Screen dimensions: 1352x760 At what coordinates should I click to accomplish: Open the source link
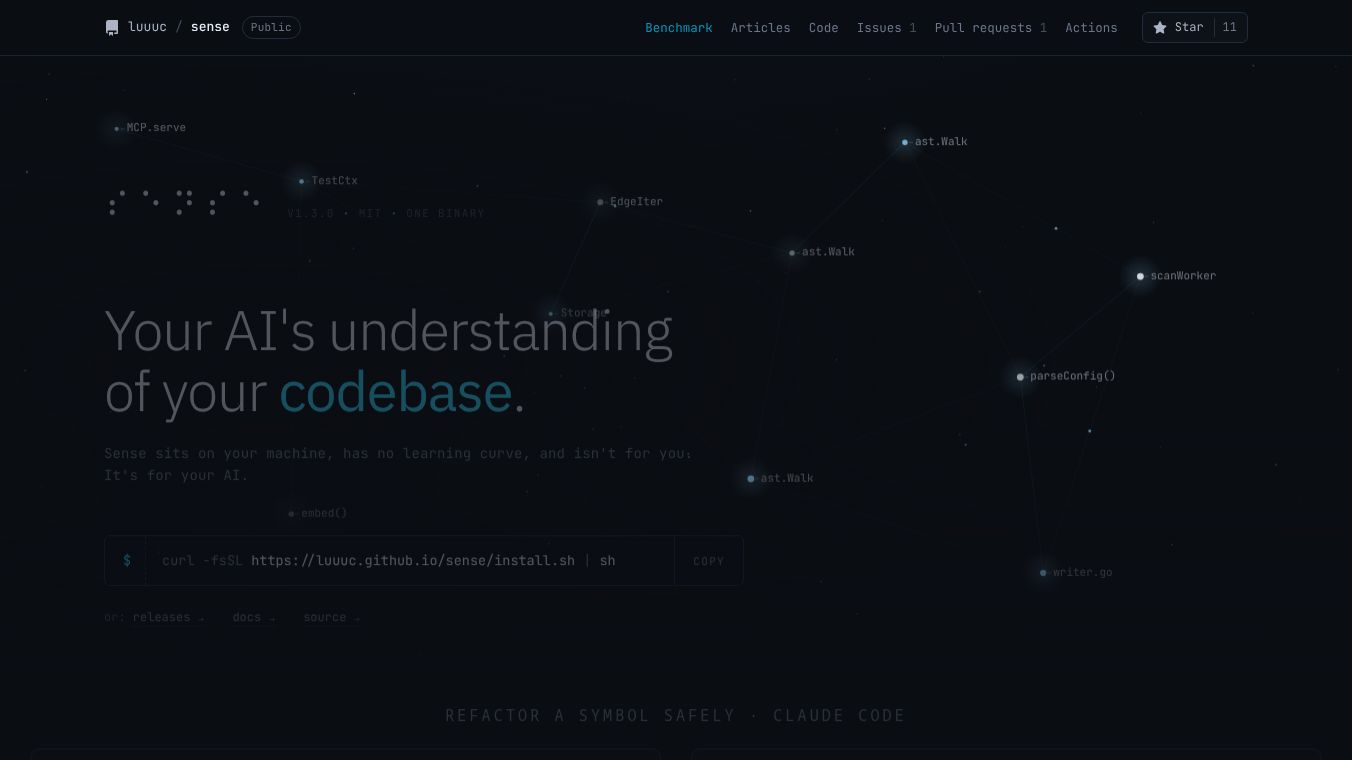pos(332,618)
